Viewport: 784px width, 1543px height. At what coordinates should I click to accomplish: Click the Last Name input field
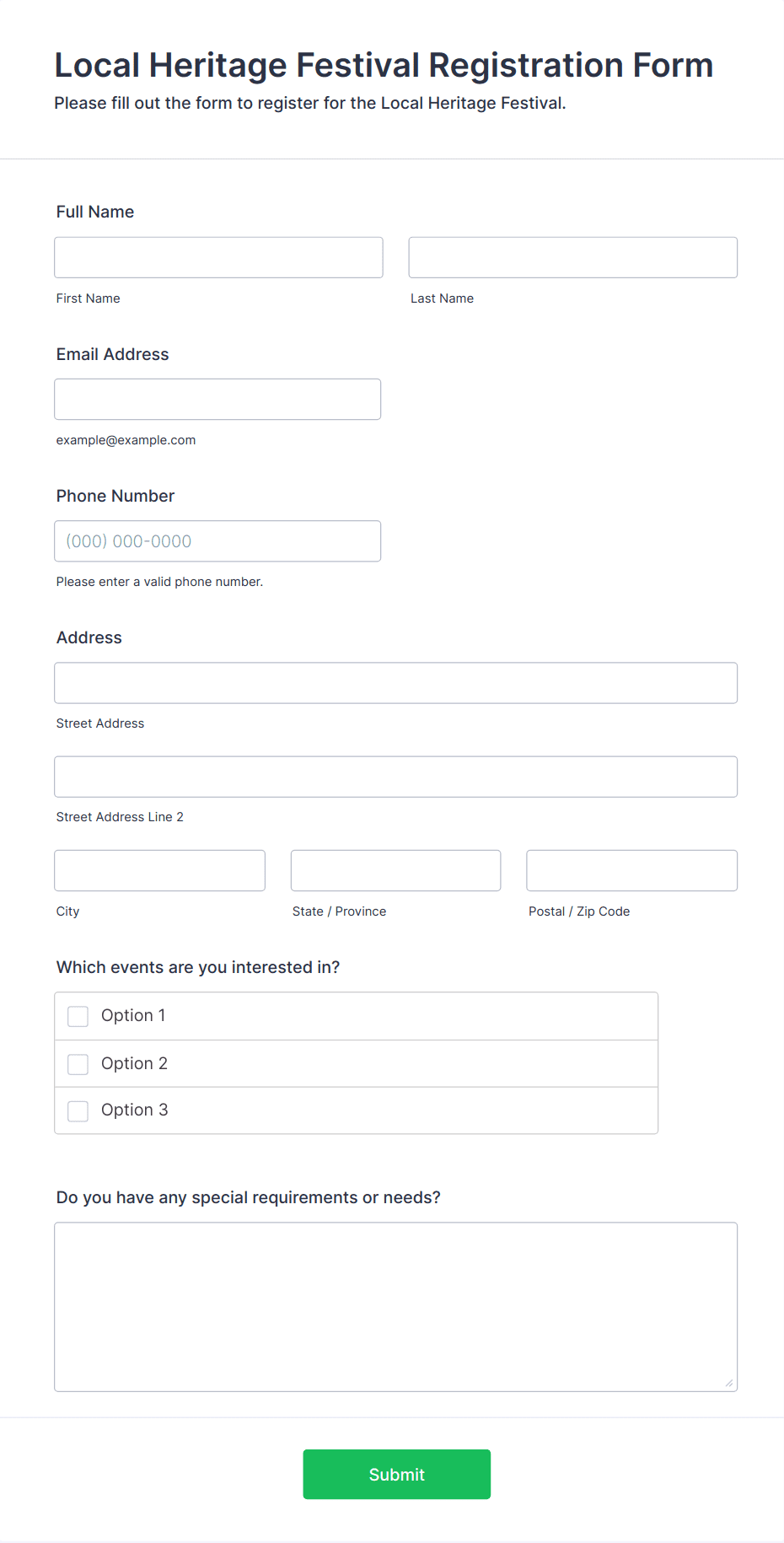pos(572,257)
